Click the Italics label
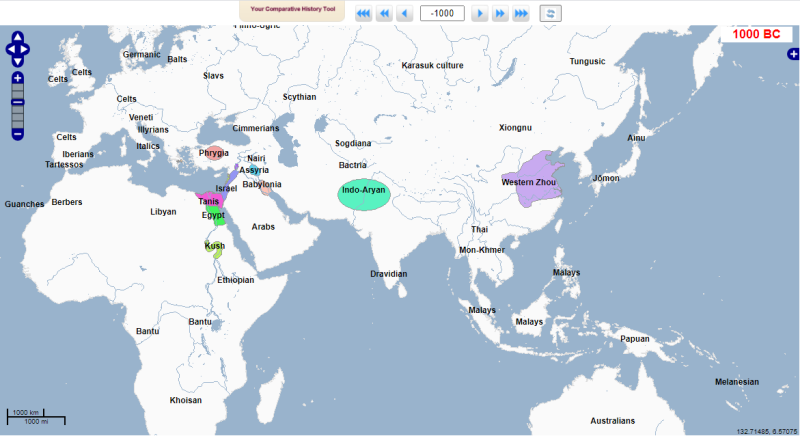 148,146
